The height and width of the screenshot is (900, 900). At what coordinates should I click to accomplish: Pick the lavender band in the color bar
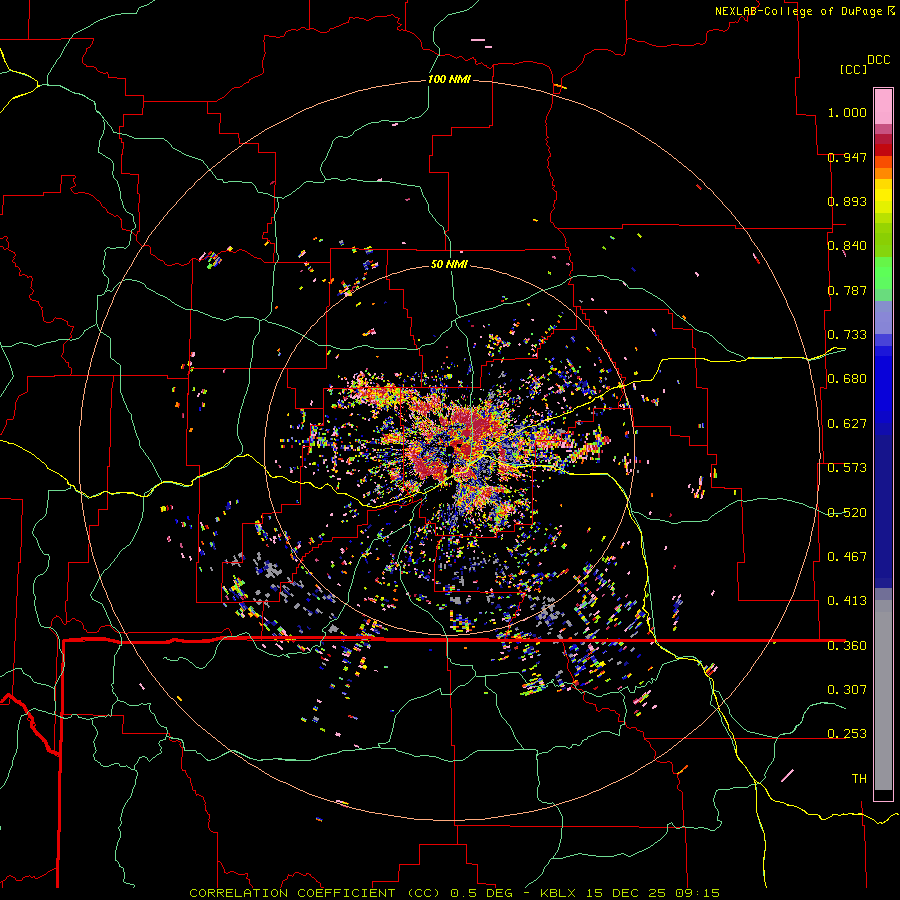pos(883,317)
